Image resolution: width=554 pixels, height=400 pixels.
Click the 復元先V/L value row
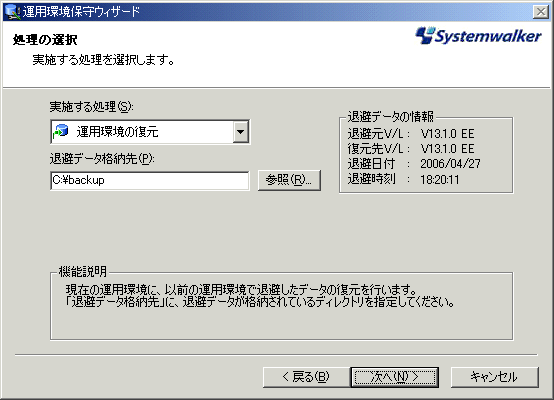(411, 149)
